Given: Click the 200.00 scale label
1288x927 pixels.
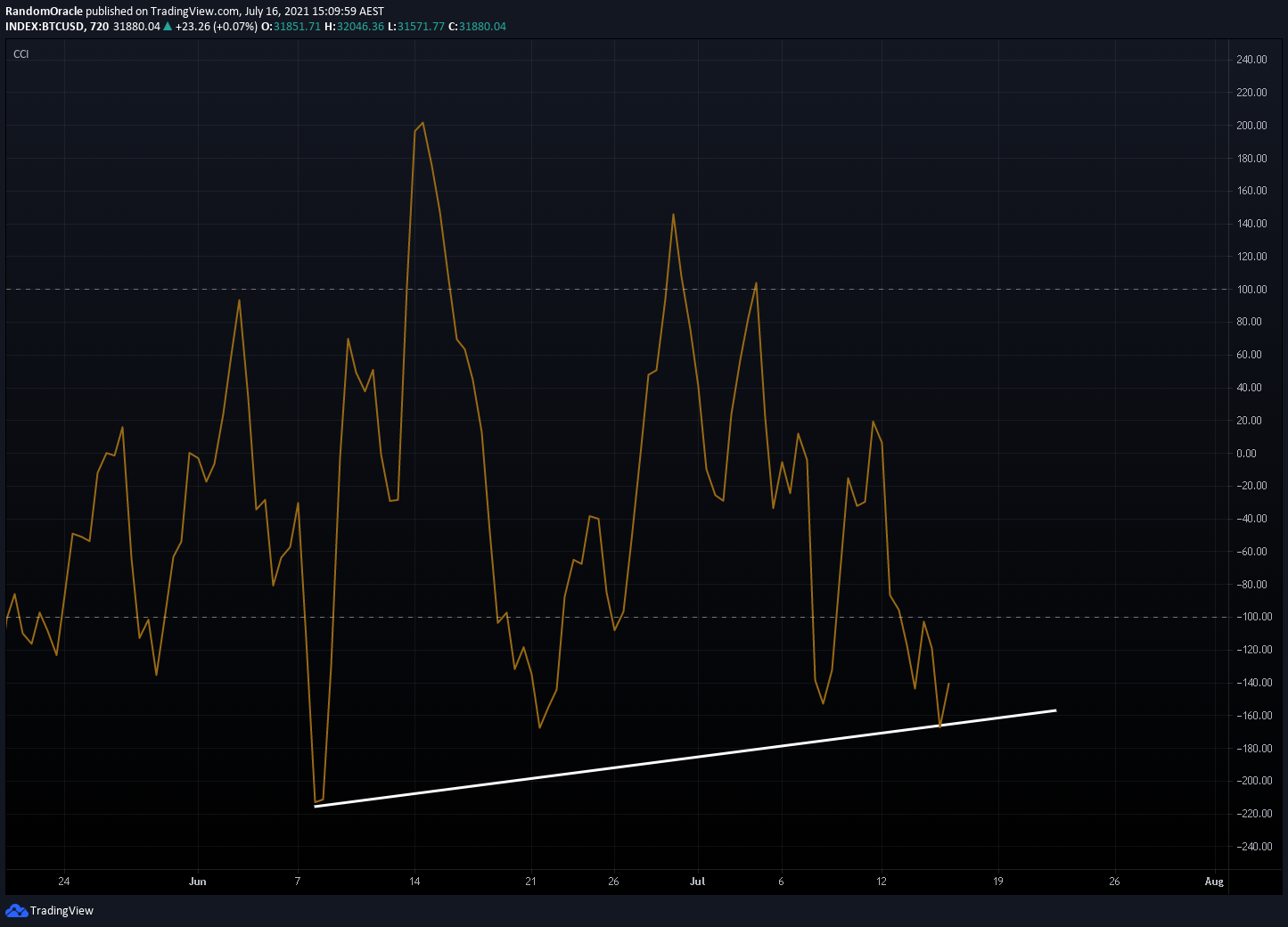Looking at the screenshot, I should 1251,126.
